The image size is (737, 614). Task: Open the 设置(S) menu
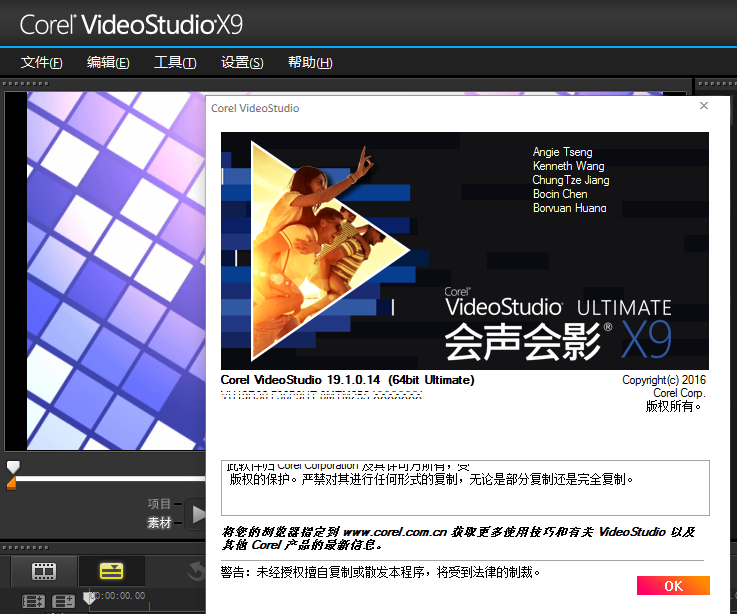click(242, 62)
